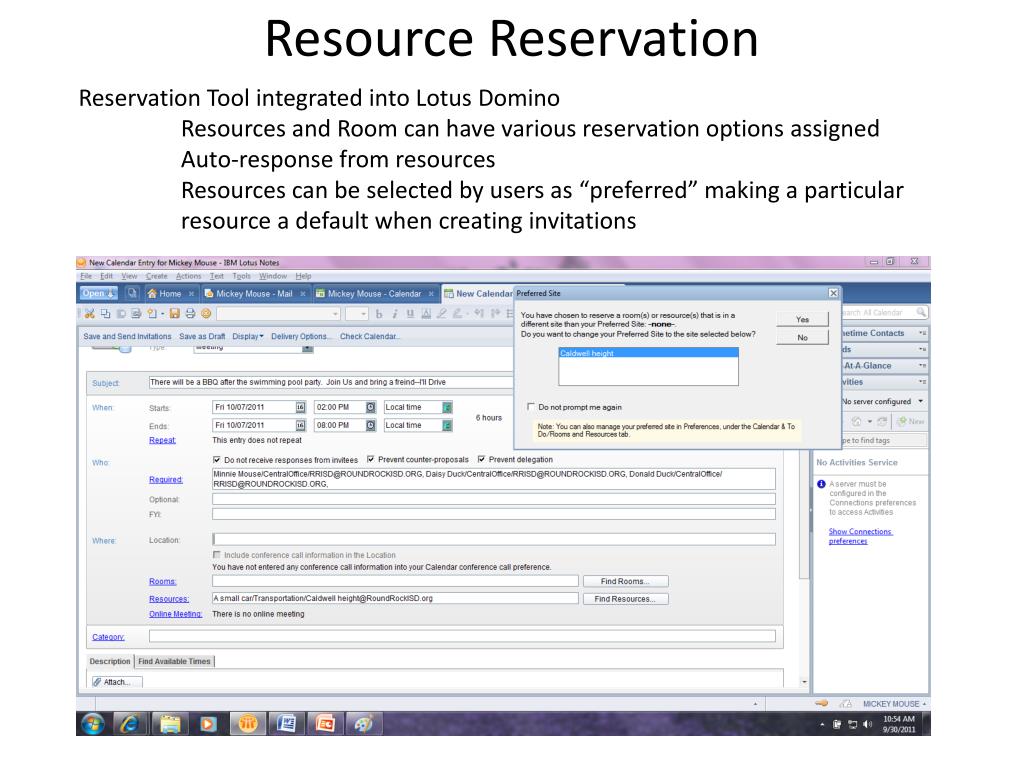The image size is (1024, 768).
Task: Open Windows Media Player on taskbar
Action: click(208, 724)
